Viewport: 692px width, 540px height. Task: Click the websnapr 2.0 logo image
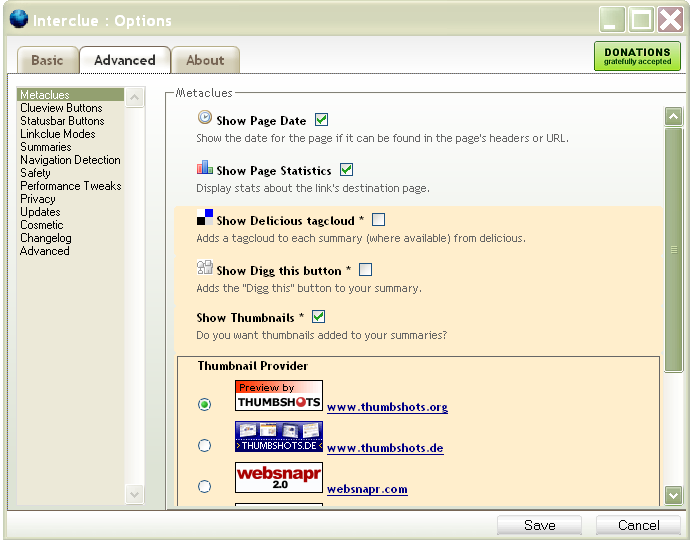click(279, 477)
